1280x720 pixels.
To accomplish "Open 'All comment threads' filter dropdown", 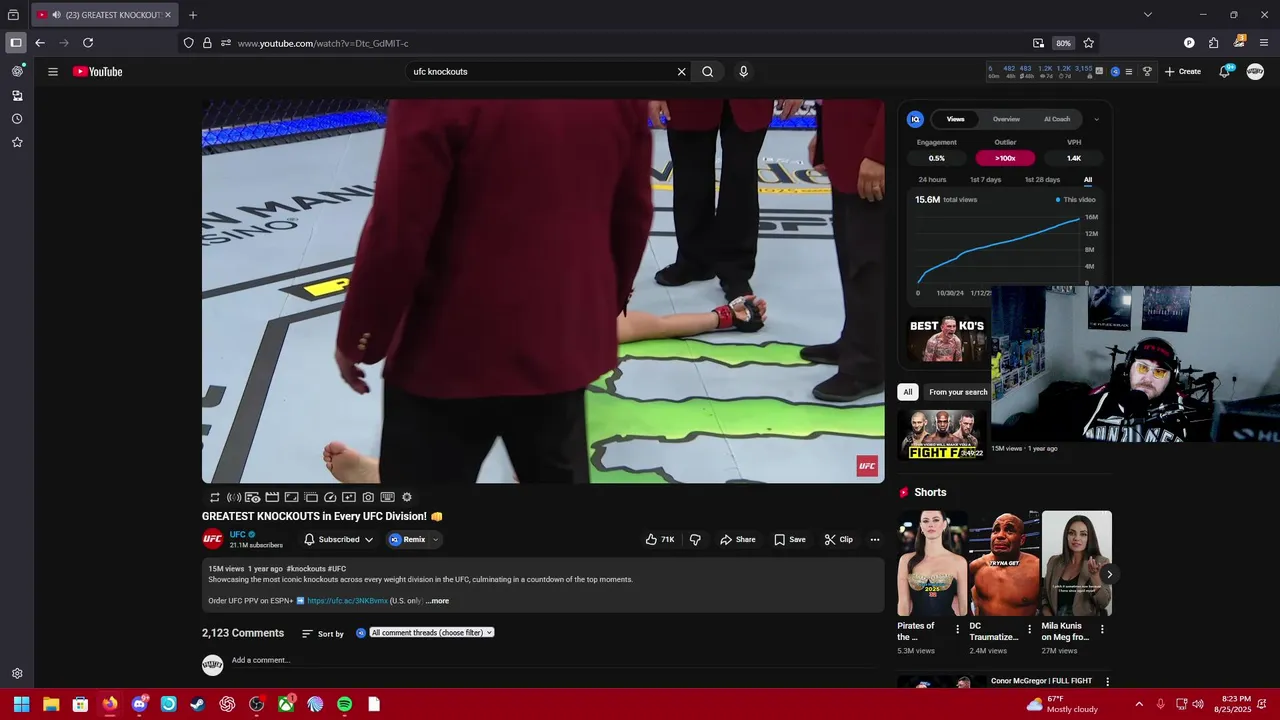I will (x=432, y=633).
